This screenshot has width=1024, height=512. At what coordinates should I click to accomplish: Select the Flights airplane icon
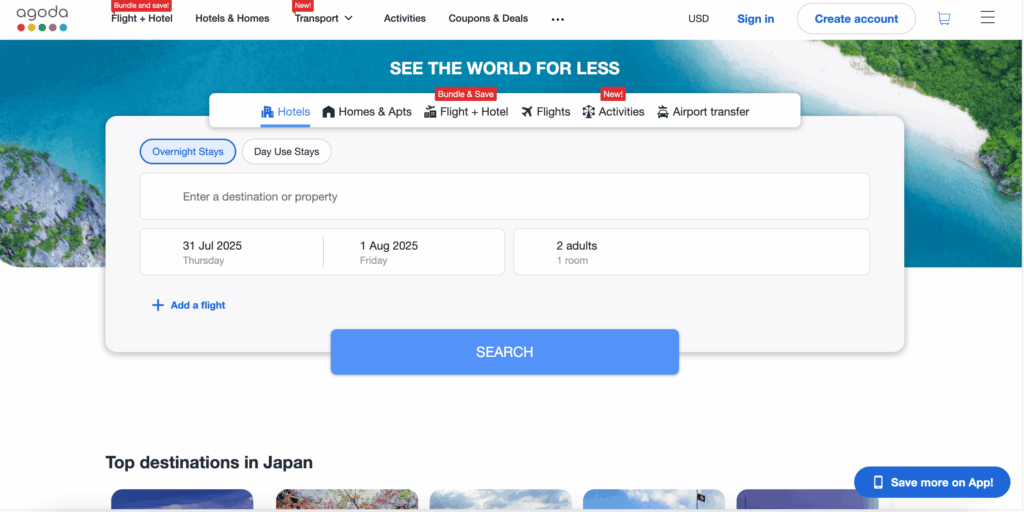pyautogui.click(x=527, y=112)
